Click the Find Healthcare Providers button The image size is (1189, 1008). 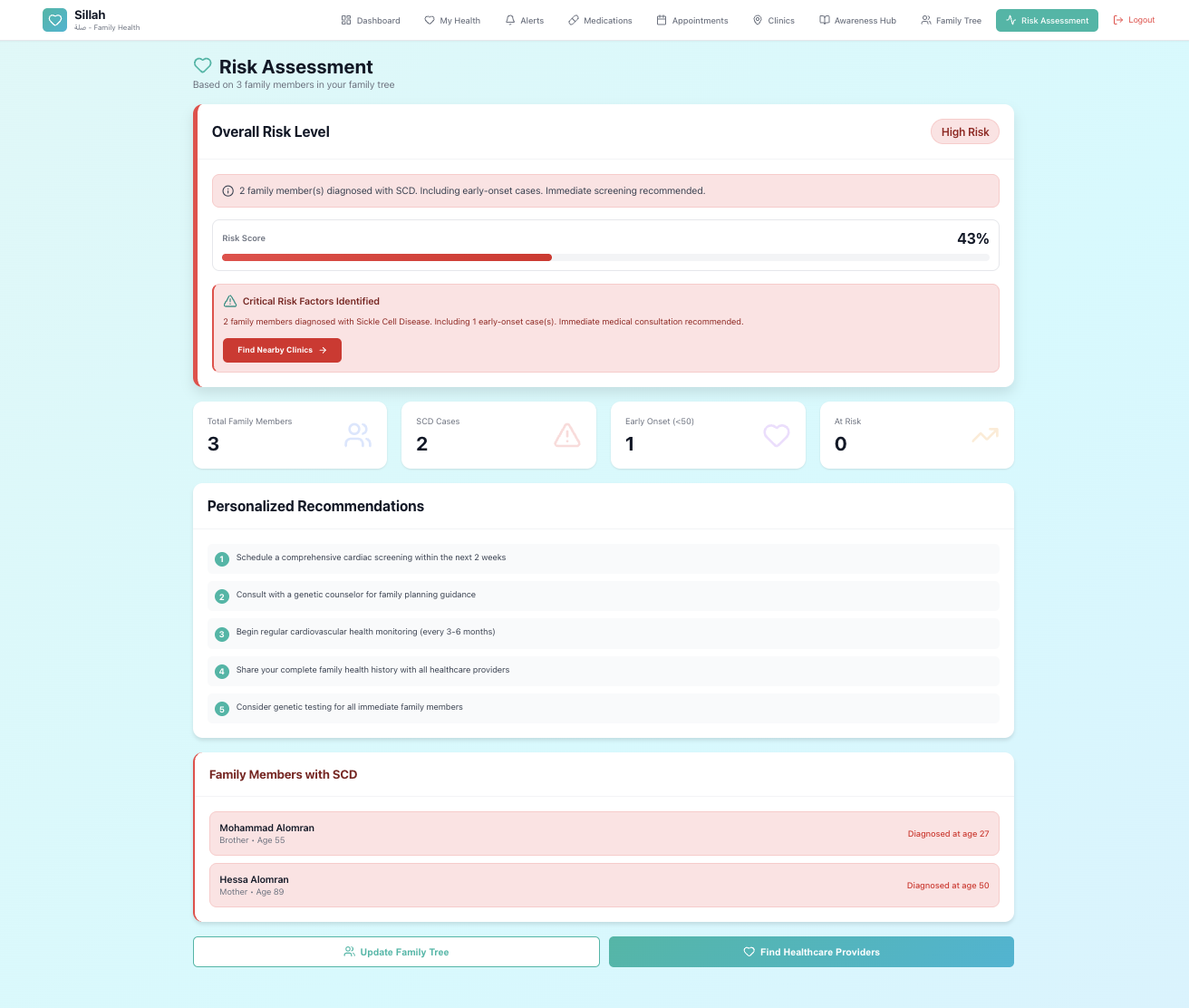[810, 952]
